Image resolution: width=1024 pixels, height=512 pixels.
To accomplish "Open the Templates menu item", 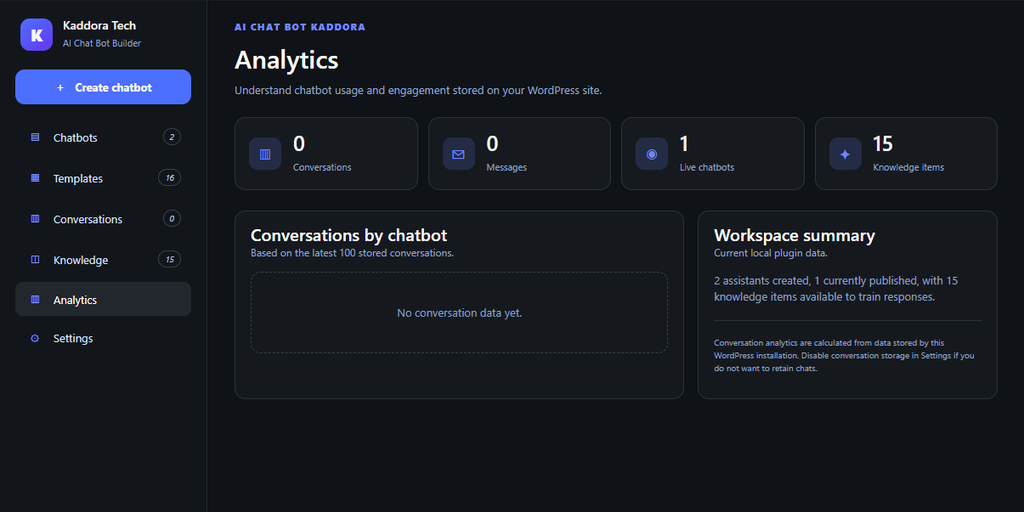I will pos(103,178).
